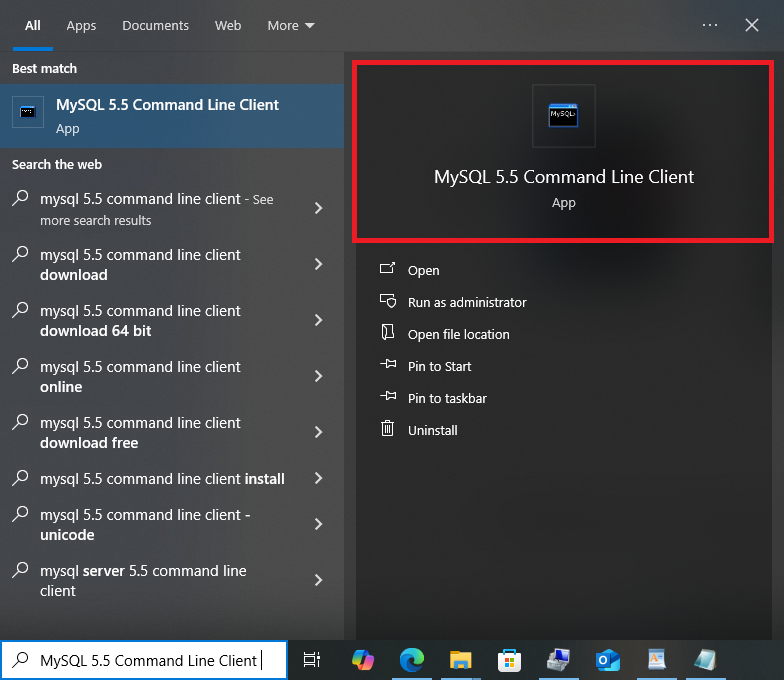Search web for 'mysql server 5.5 command line client'
Image resolution: width=784 pixels, height=680 pixels.
172,580
